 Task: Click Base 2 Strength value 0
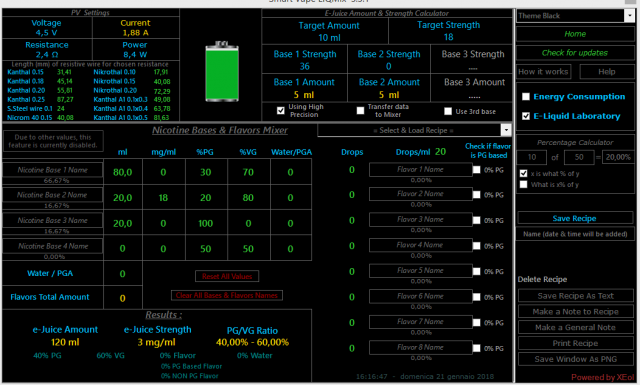click(389, 66)
